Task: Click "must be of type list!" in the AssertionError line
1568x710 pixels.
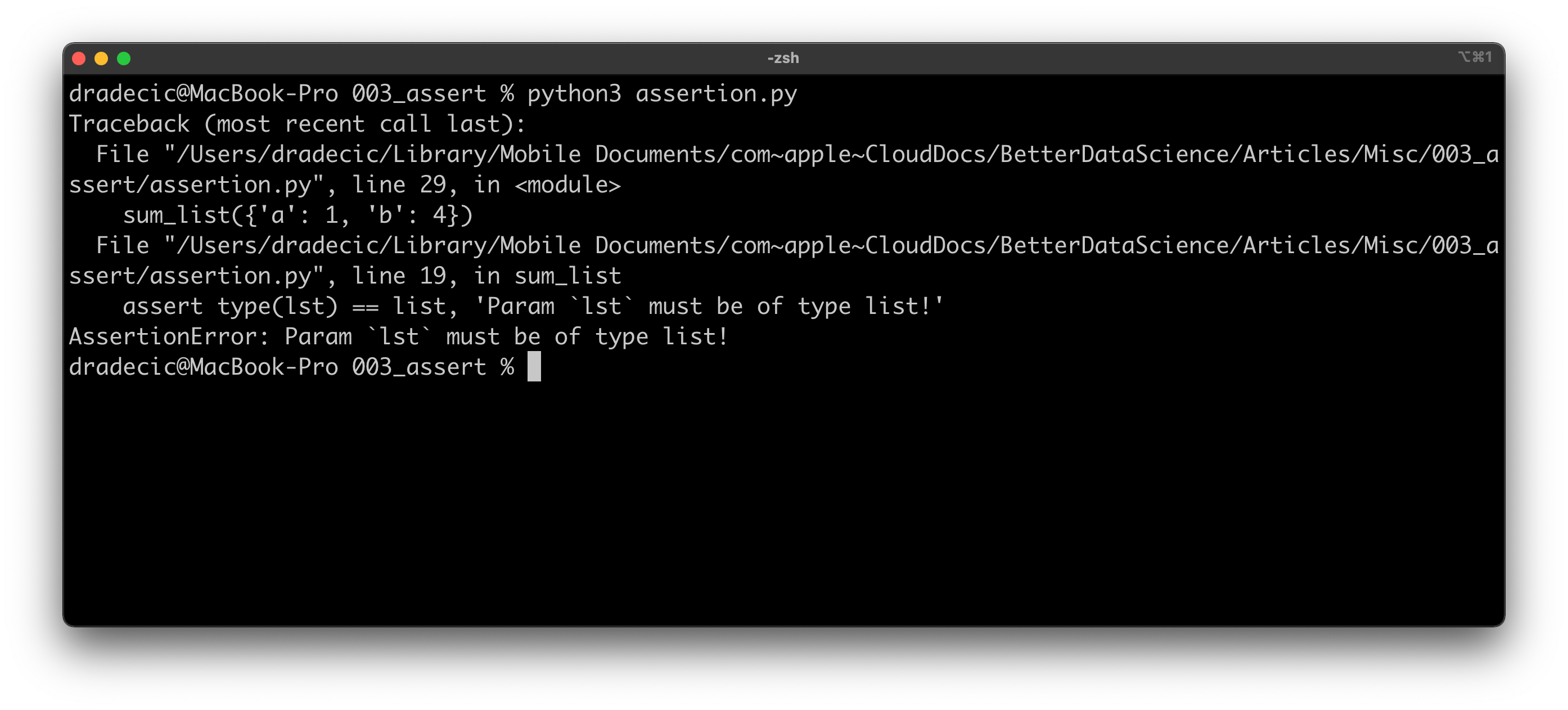Action: pos(587,337)
